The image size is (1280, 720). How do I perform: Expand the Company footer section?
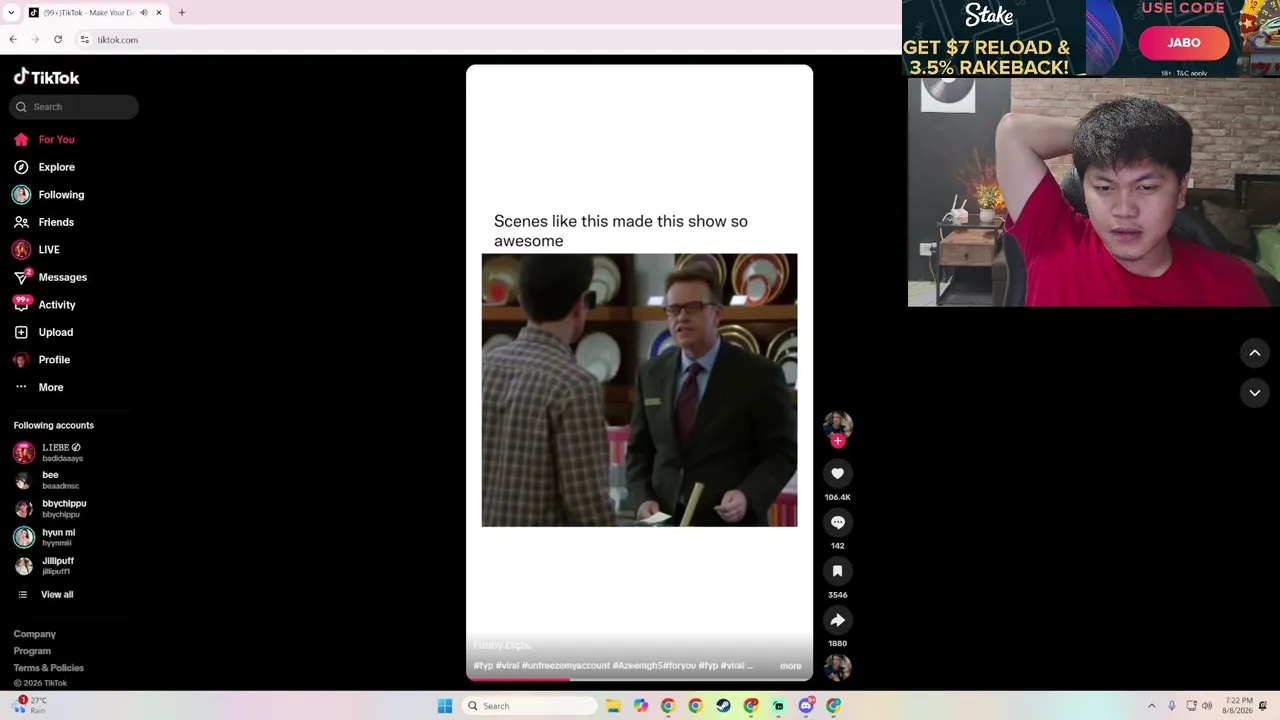tap(35, 634)
